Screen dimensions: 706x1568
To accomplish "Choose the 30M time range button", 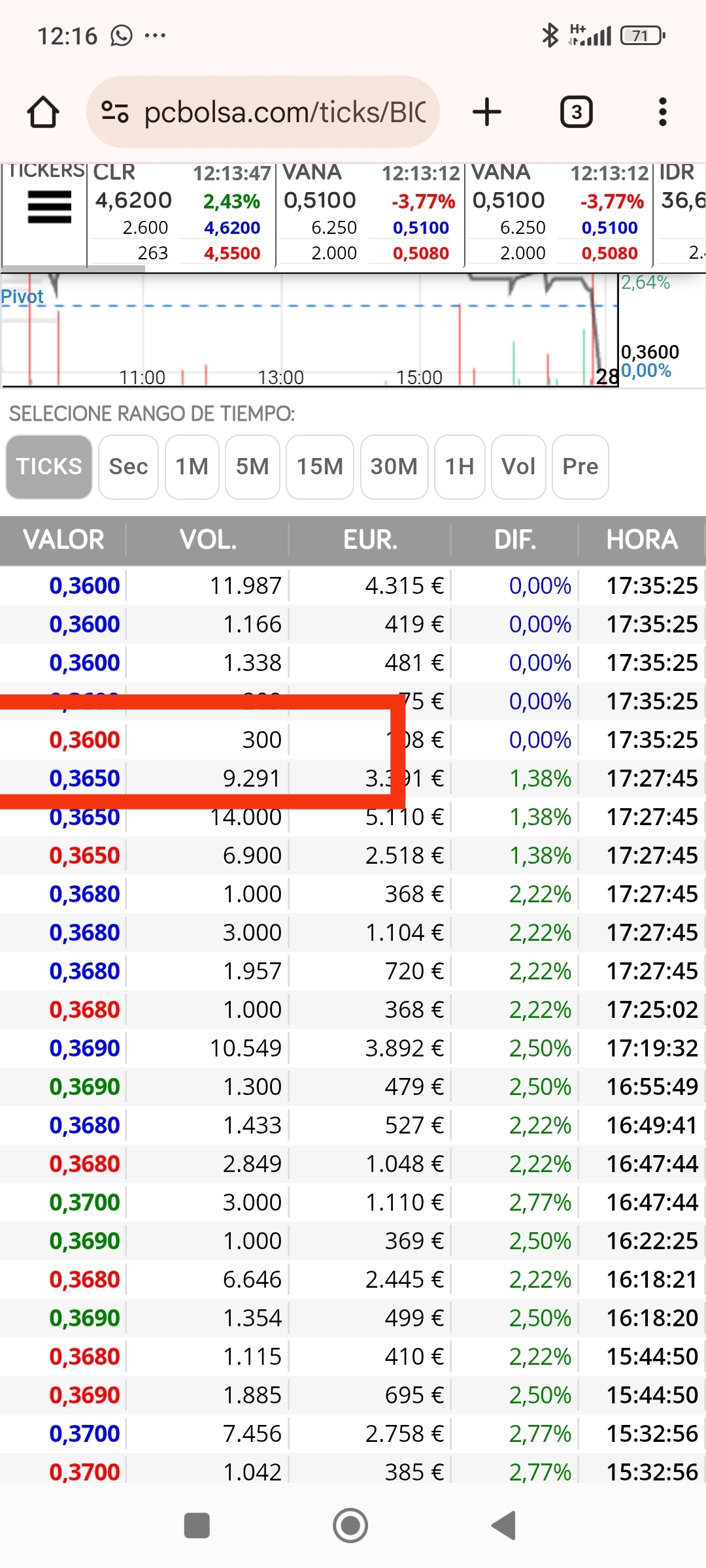I will (x=394, y=467).
